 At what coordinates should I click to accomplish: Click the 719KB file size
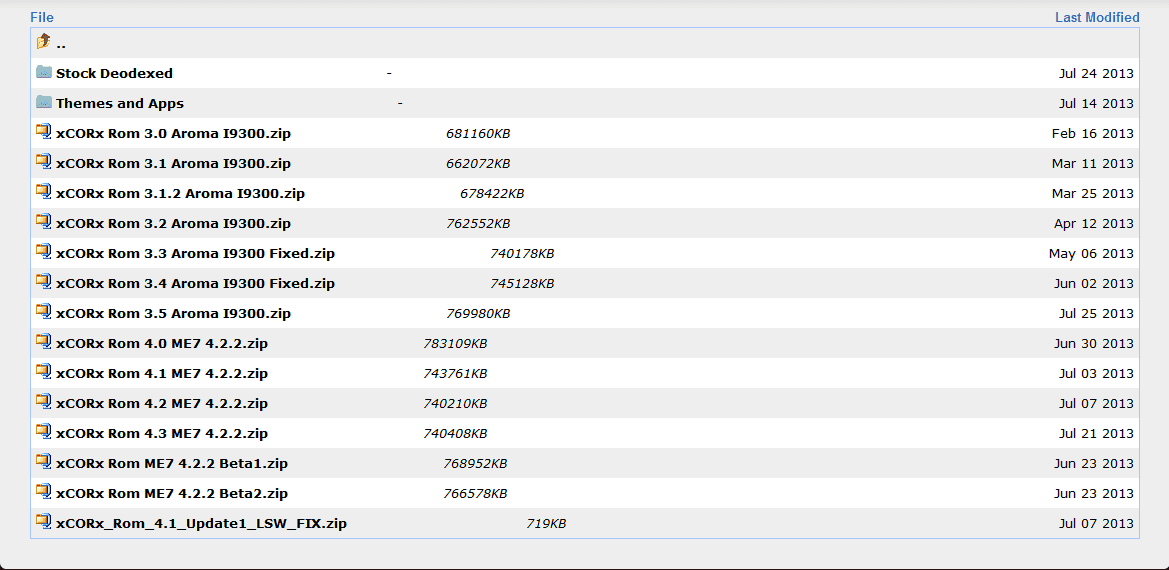(546, 523)
